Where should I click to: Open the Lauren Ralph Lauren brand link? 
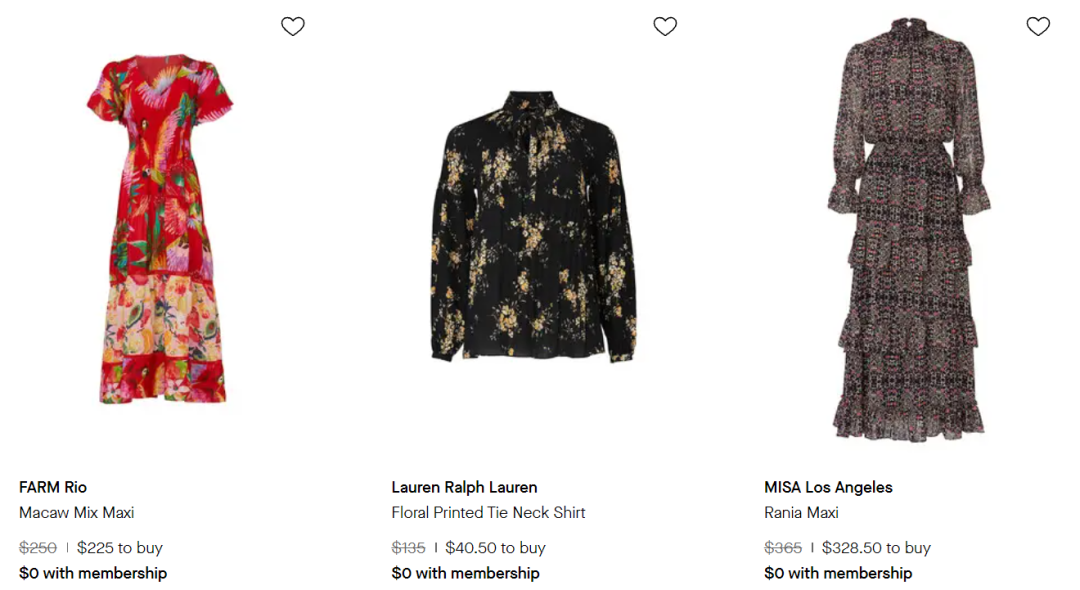(464, 487)
